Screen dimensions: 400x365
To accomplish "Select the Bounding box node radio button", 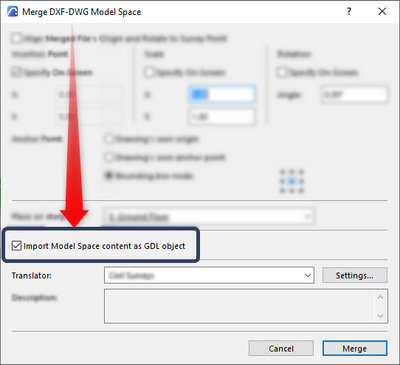I will click(109, 176).
